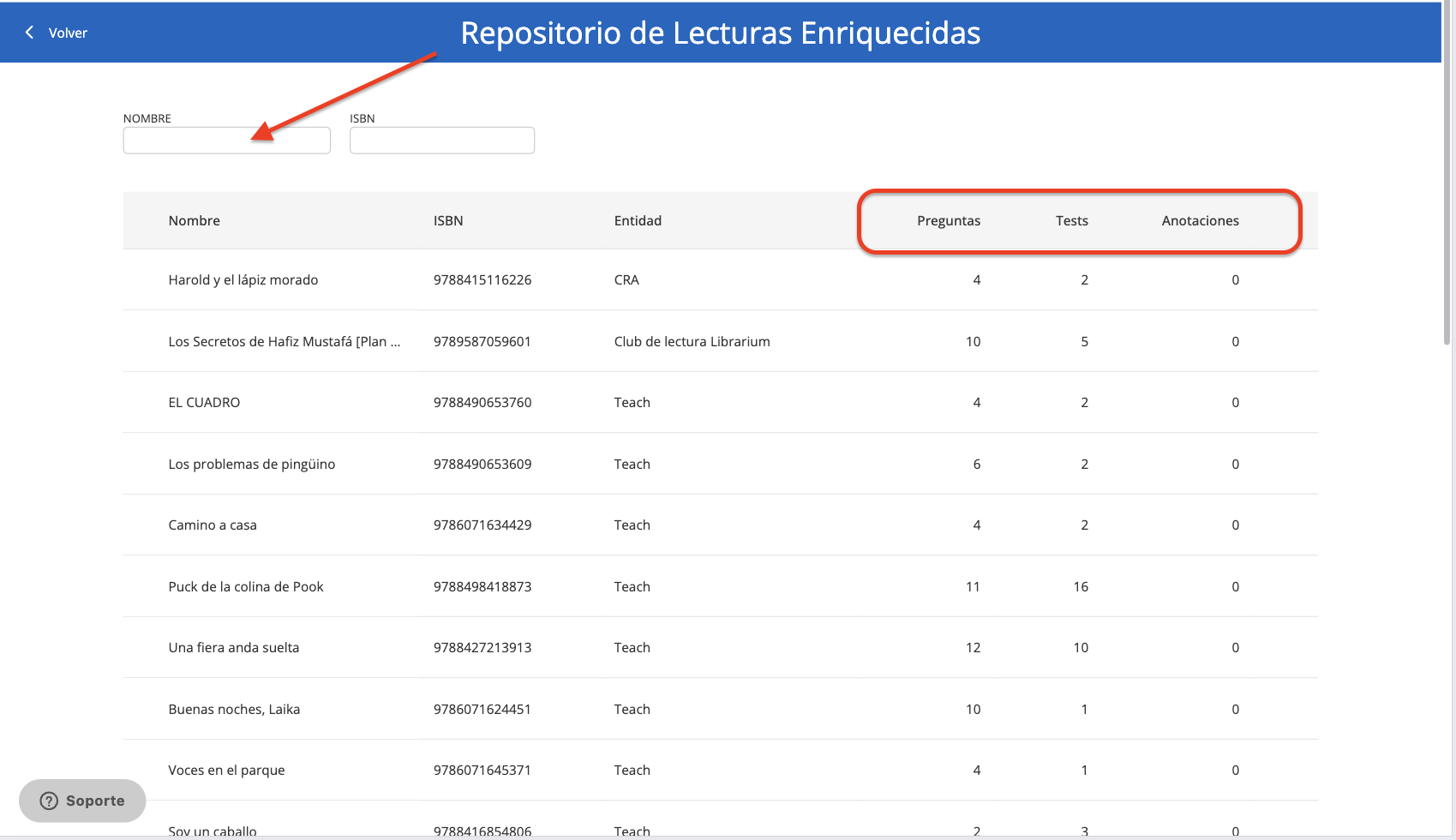Click ISBN 9786071645371
This screenshot has height=840, width=1456.
pyautogui.click(x=482, y=771)
